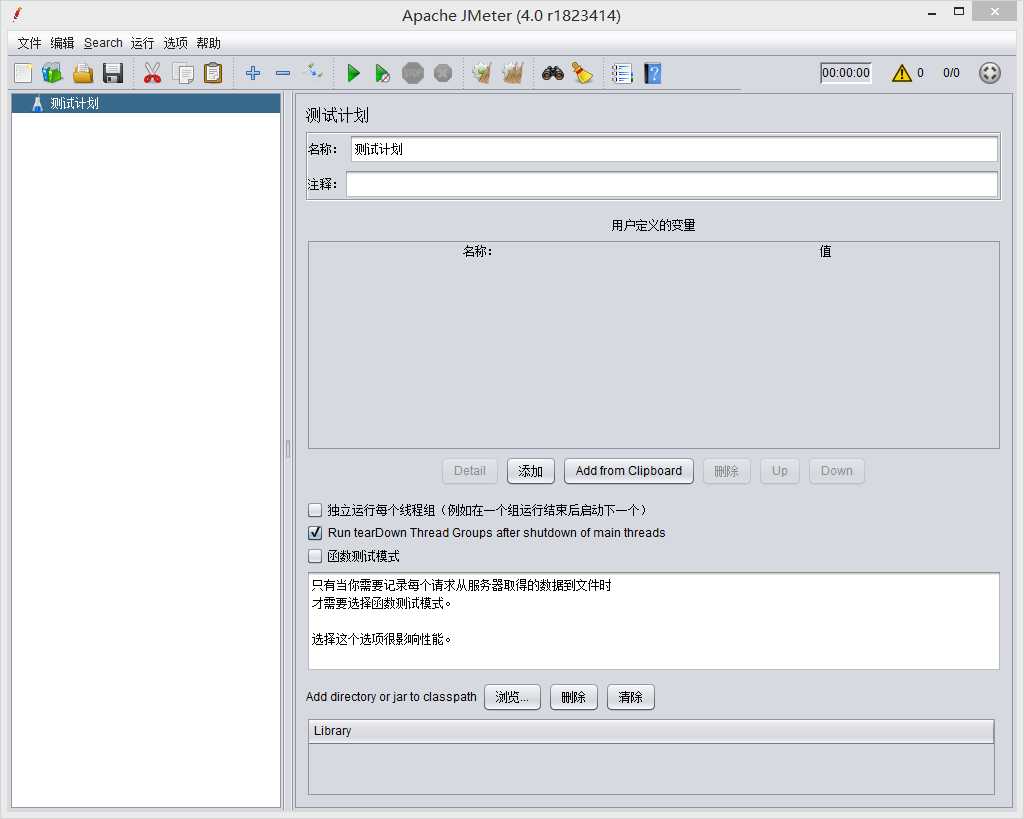Click the function mode description text area

point(653,621)
